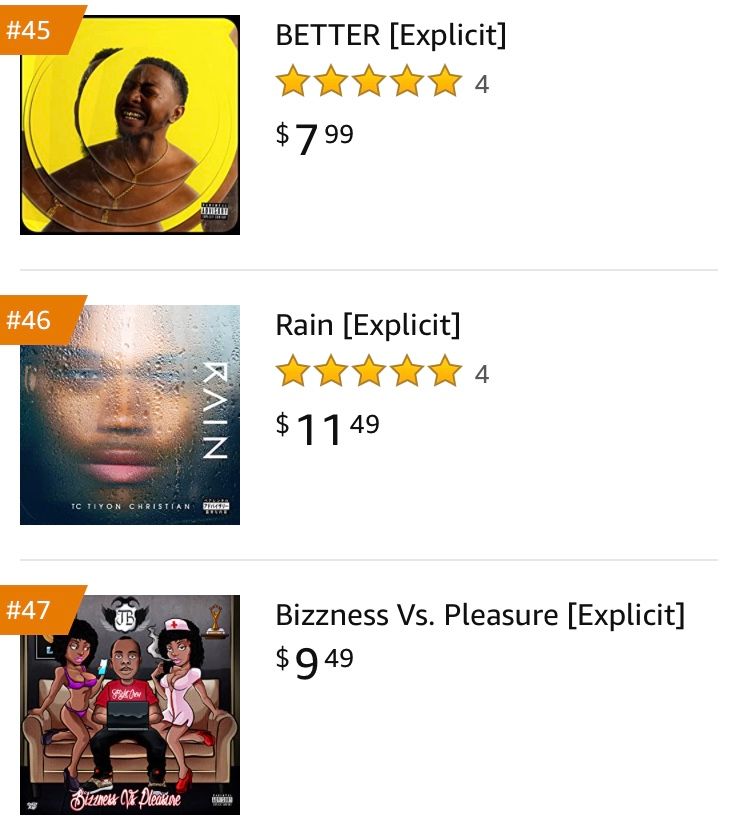Click the fifth star of Rain rating
This screenshot has width=744, height=816.
445,372
